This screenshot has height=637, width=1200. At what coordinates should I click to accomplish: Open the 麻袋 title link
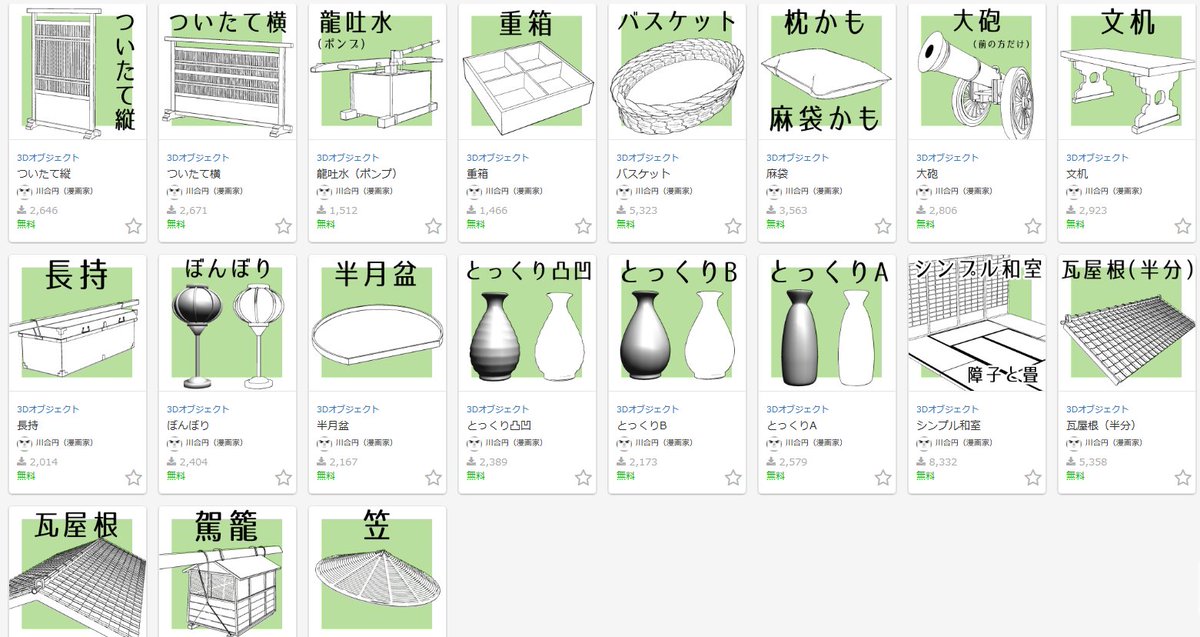[778, 174]
